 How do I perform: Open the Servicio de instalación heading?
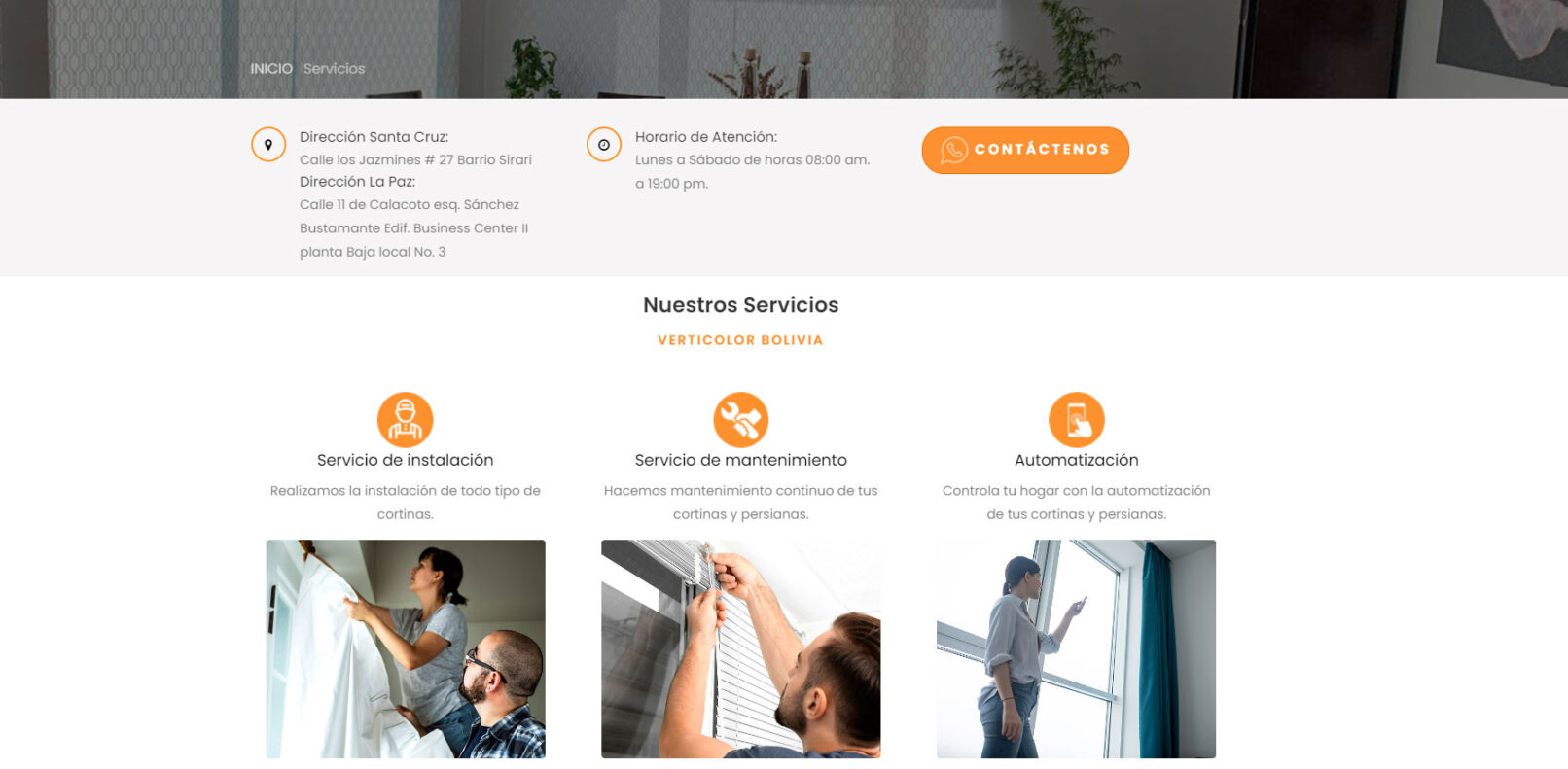click(406, 460)
